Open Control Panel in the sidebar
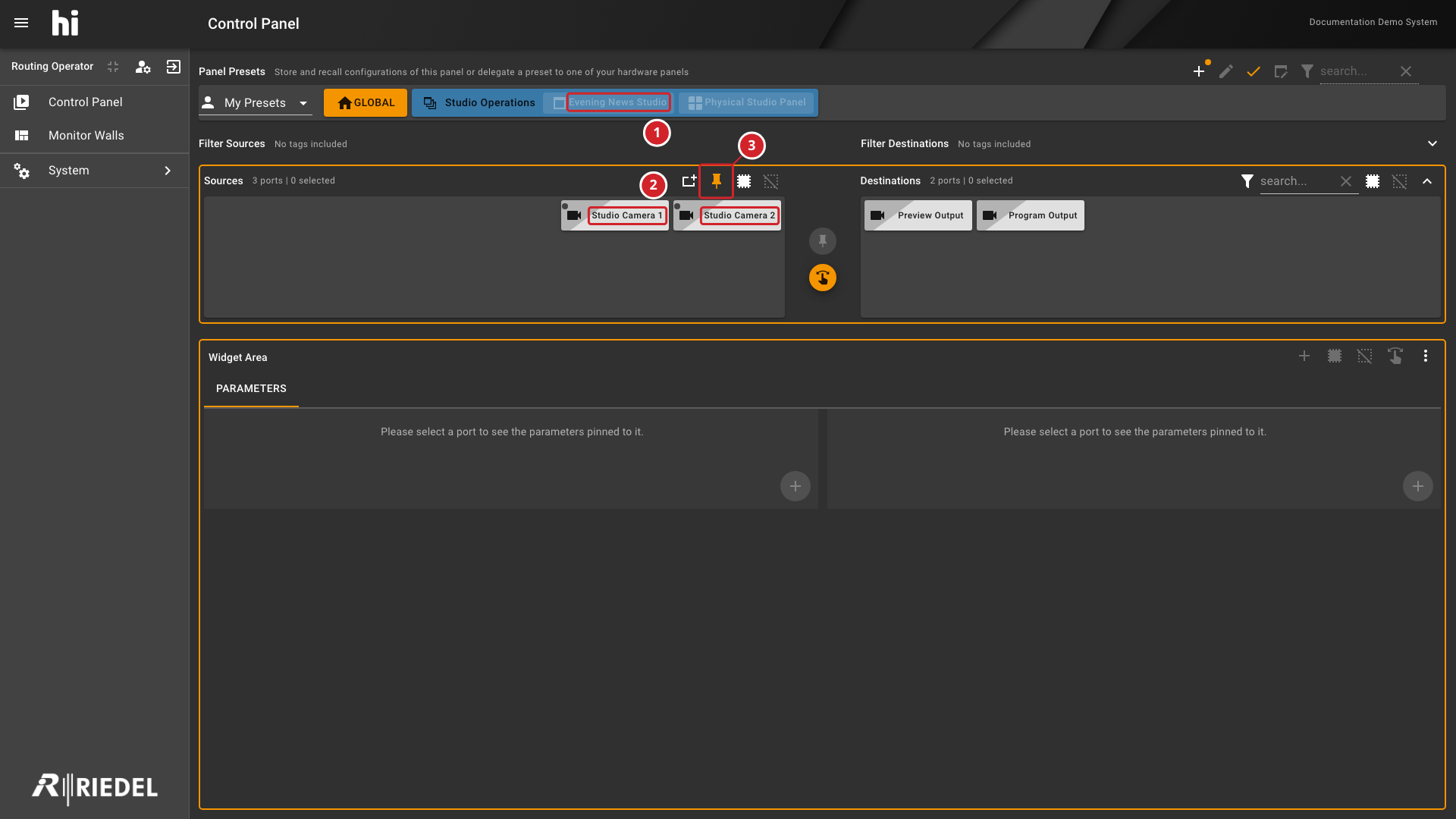This screenshot has height=819, width=1456. click(95, 102)
